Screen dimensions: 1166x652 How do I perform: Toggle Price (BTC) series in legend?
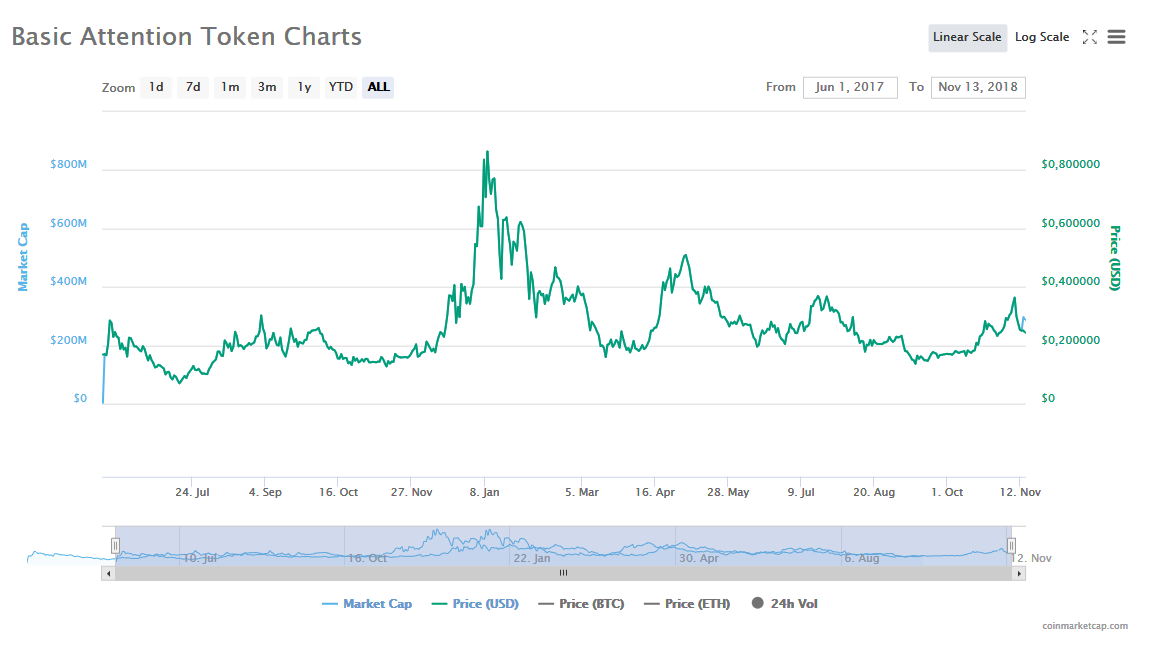582,604
